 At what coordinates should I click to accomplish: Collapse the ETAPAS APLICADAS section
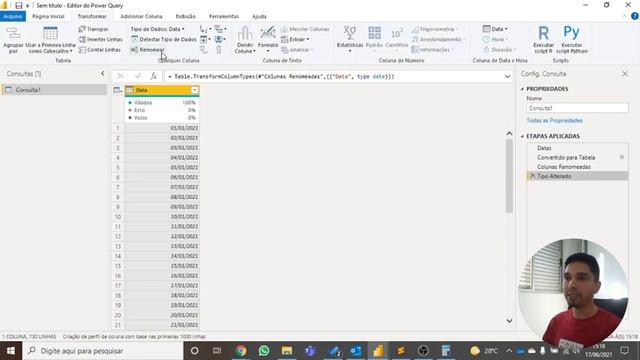tap(522, 136)
